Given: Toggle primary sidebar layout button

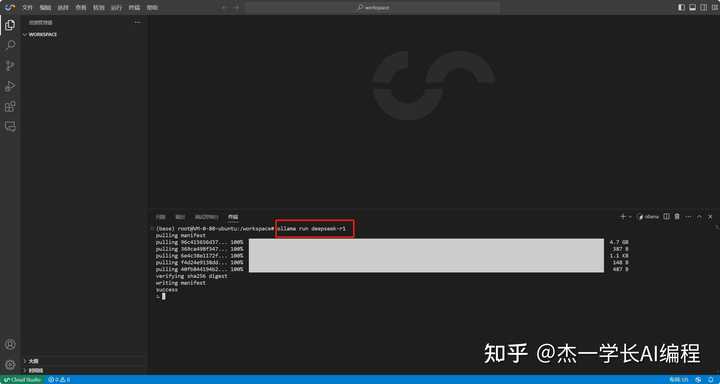Looking at the screenshot, I should (681, 7).
